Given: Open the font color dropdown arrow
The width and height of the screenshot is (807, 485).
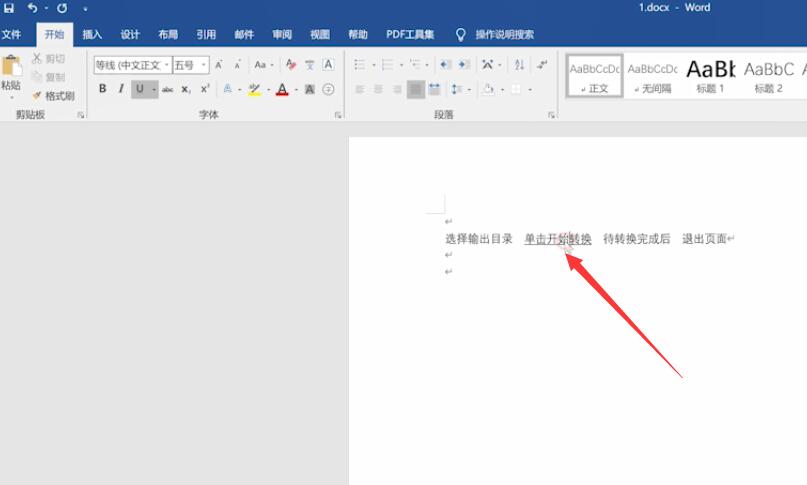Looking at the screenshot, I should 296,90.
